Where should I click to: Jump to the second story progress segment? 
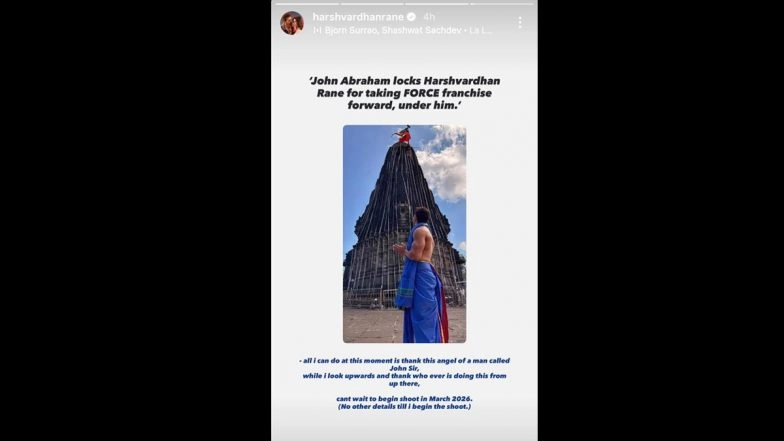(372, 4)
